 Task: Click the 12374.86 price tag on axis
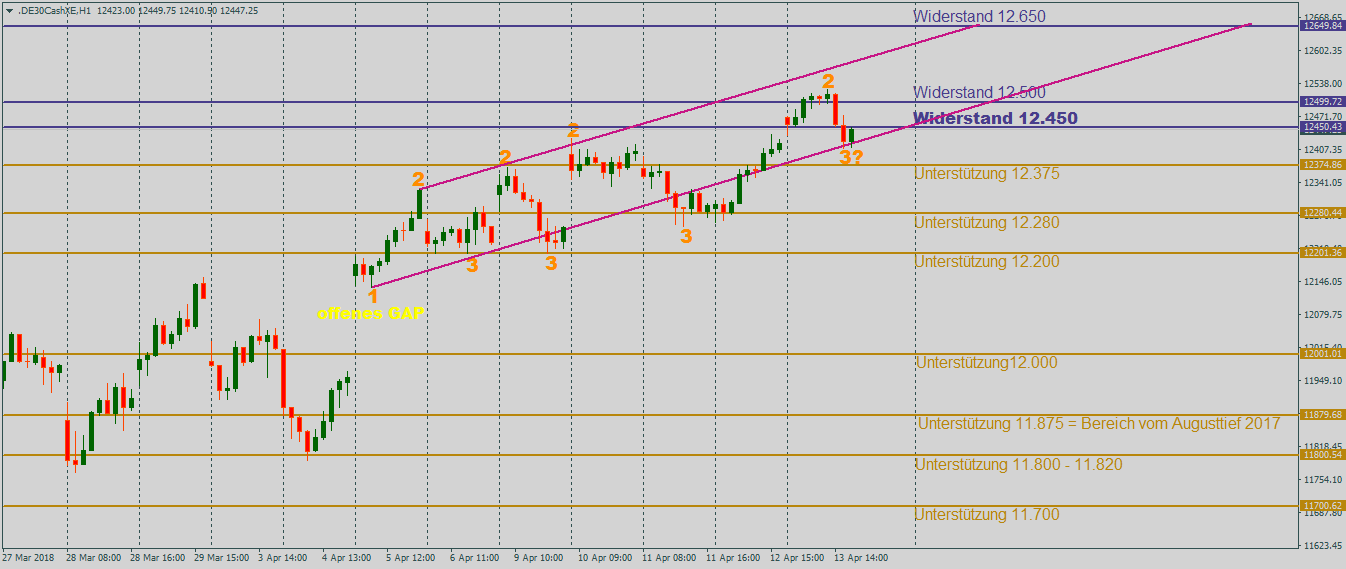tap(1322, 164)
